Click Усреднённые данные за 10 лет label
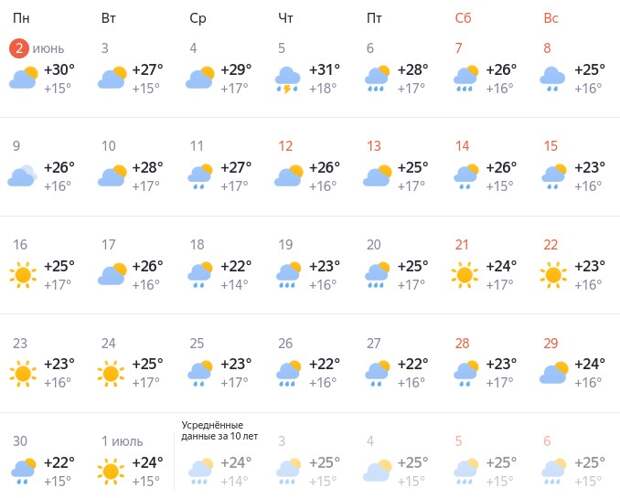 [219, 431]
